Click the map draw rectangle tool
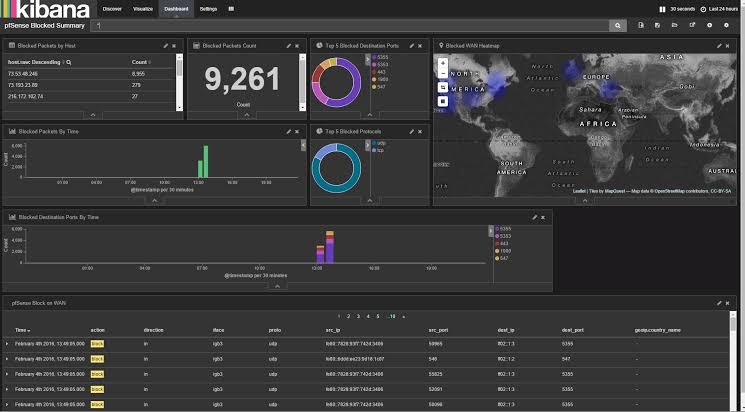Image resolution: width=745 pixels, height=412 pixels. tap(443, 101)
